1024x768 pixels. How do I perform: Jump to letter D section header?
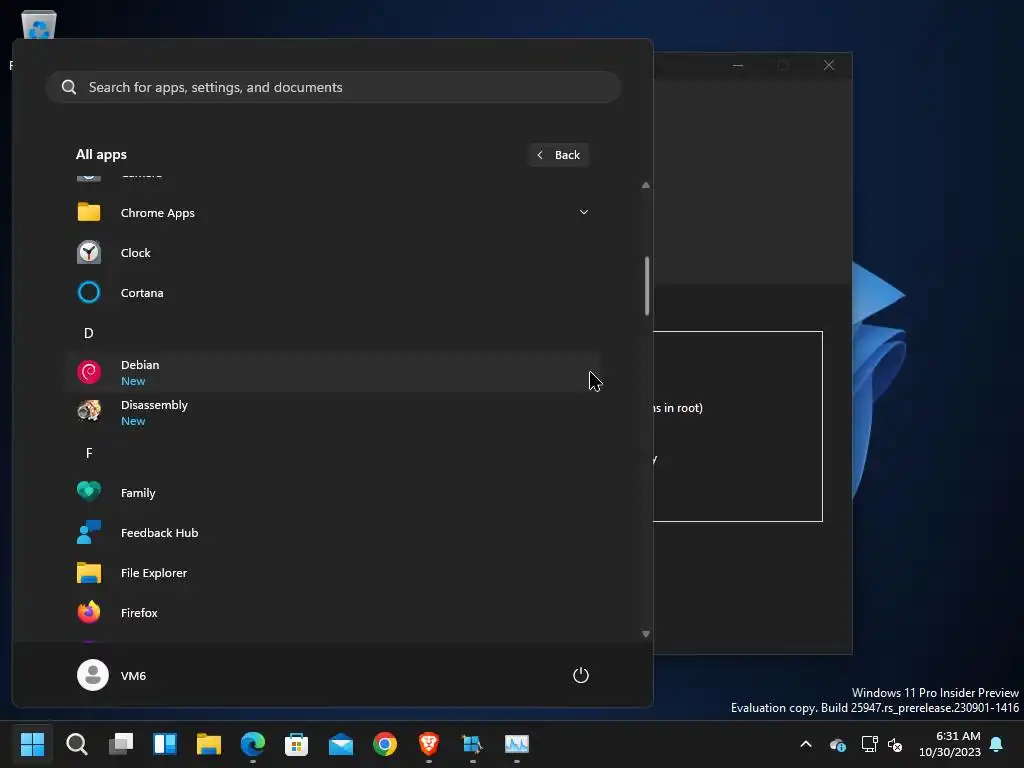89,333
